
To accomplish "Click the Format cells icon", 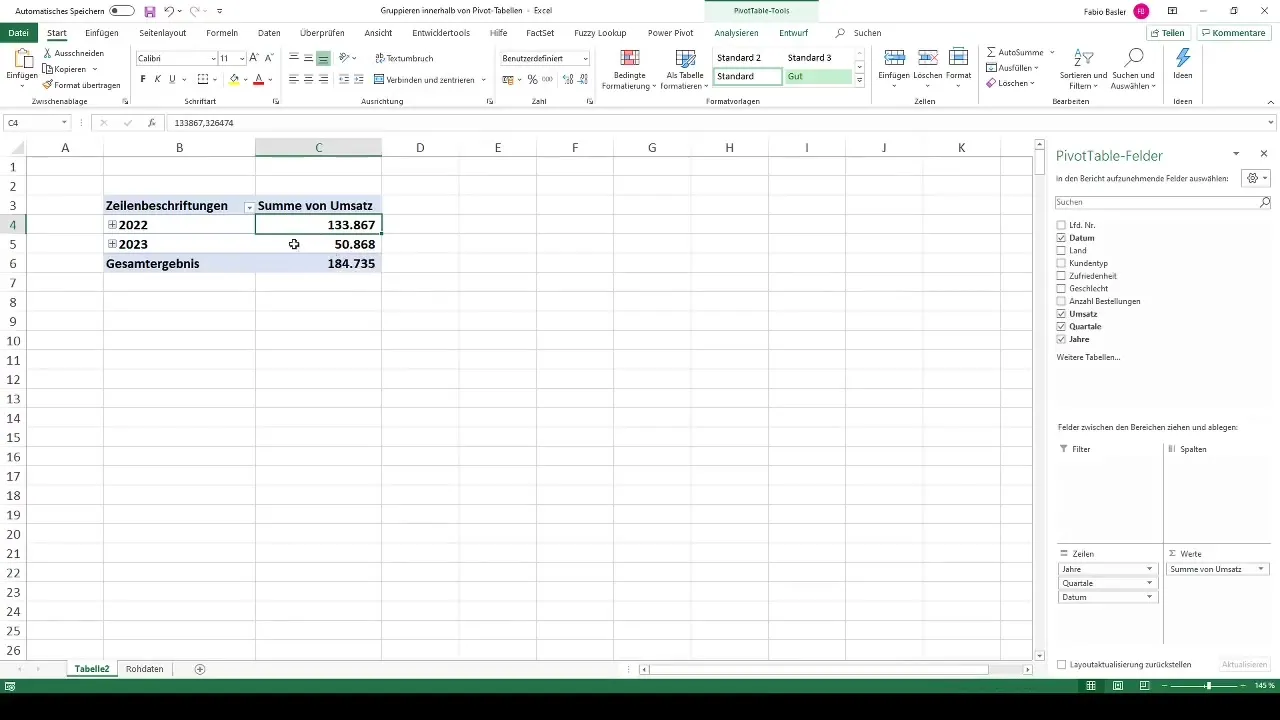I will [959, 58].
